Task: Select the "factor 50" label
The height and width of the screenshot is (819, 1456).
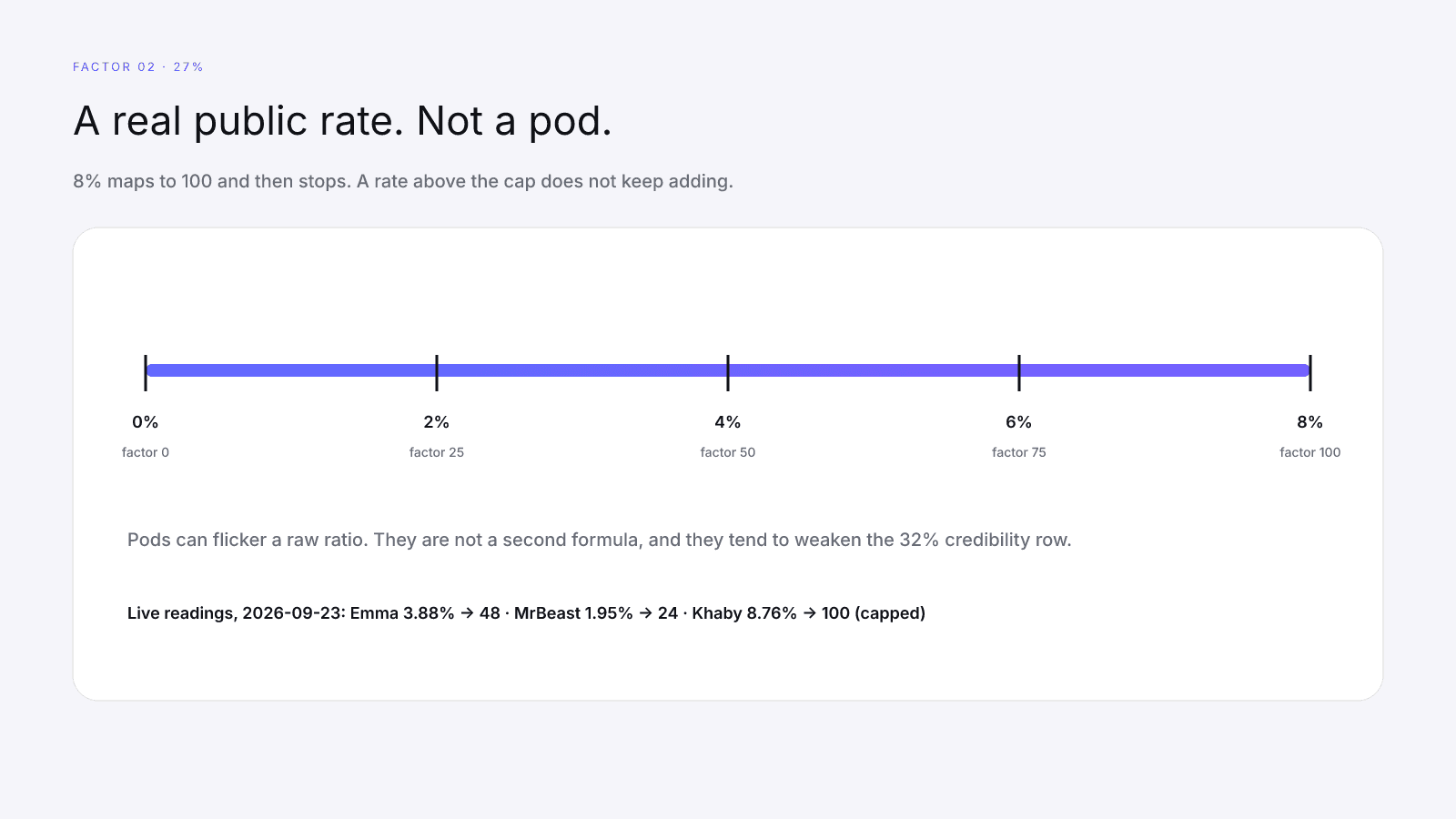Action: (728, 452)
